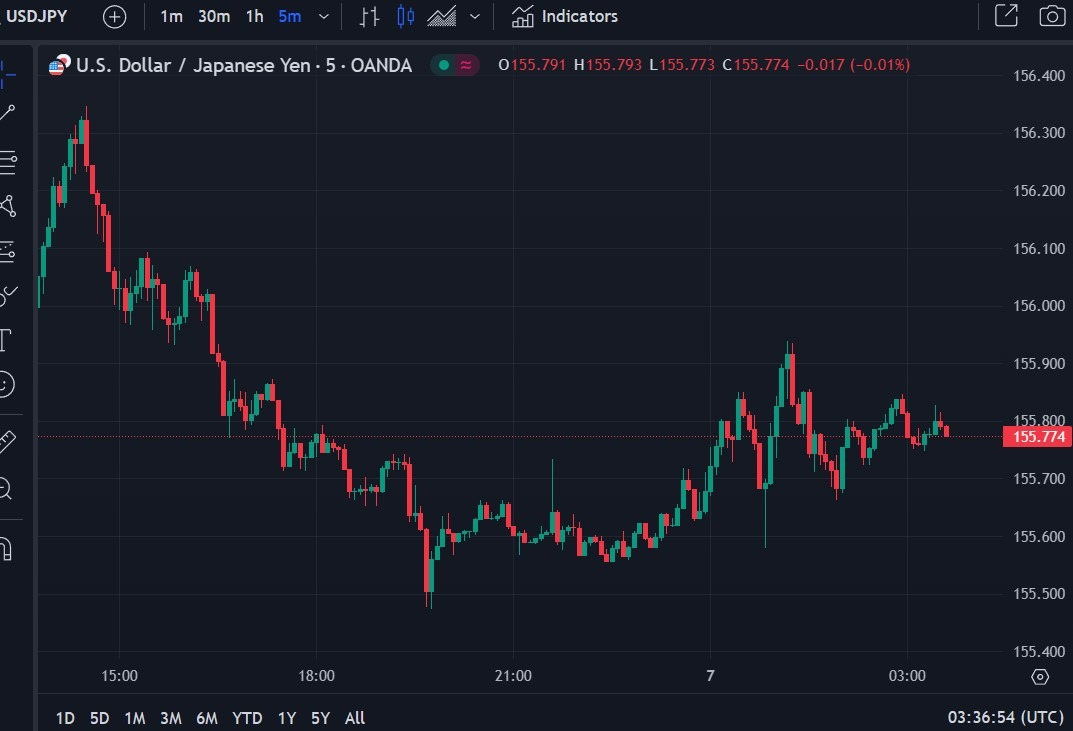1073x731 pixels.
Task: Switch to the 1h timeframe
Action: [255, 16]
